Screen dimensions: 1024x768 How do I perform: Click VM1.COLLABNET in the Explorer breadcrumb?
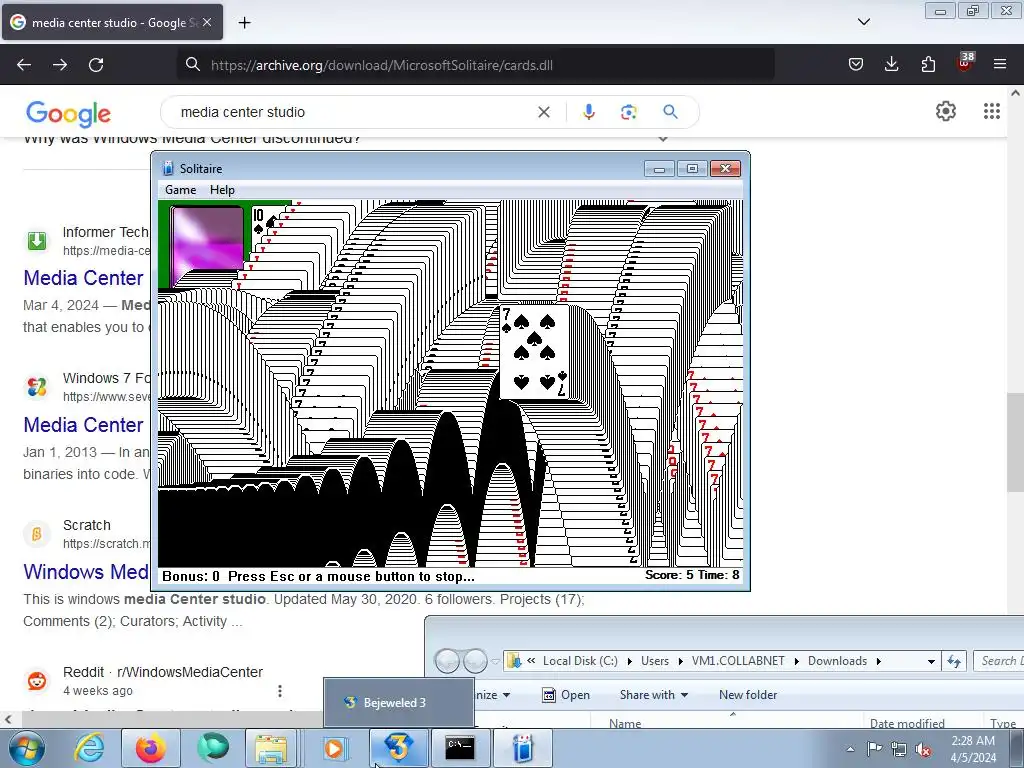point(738,661)
